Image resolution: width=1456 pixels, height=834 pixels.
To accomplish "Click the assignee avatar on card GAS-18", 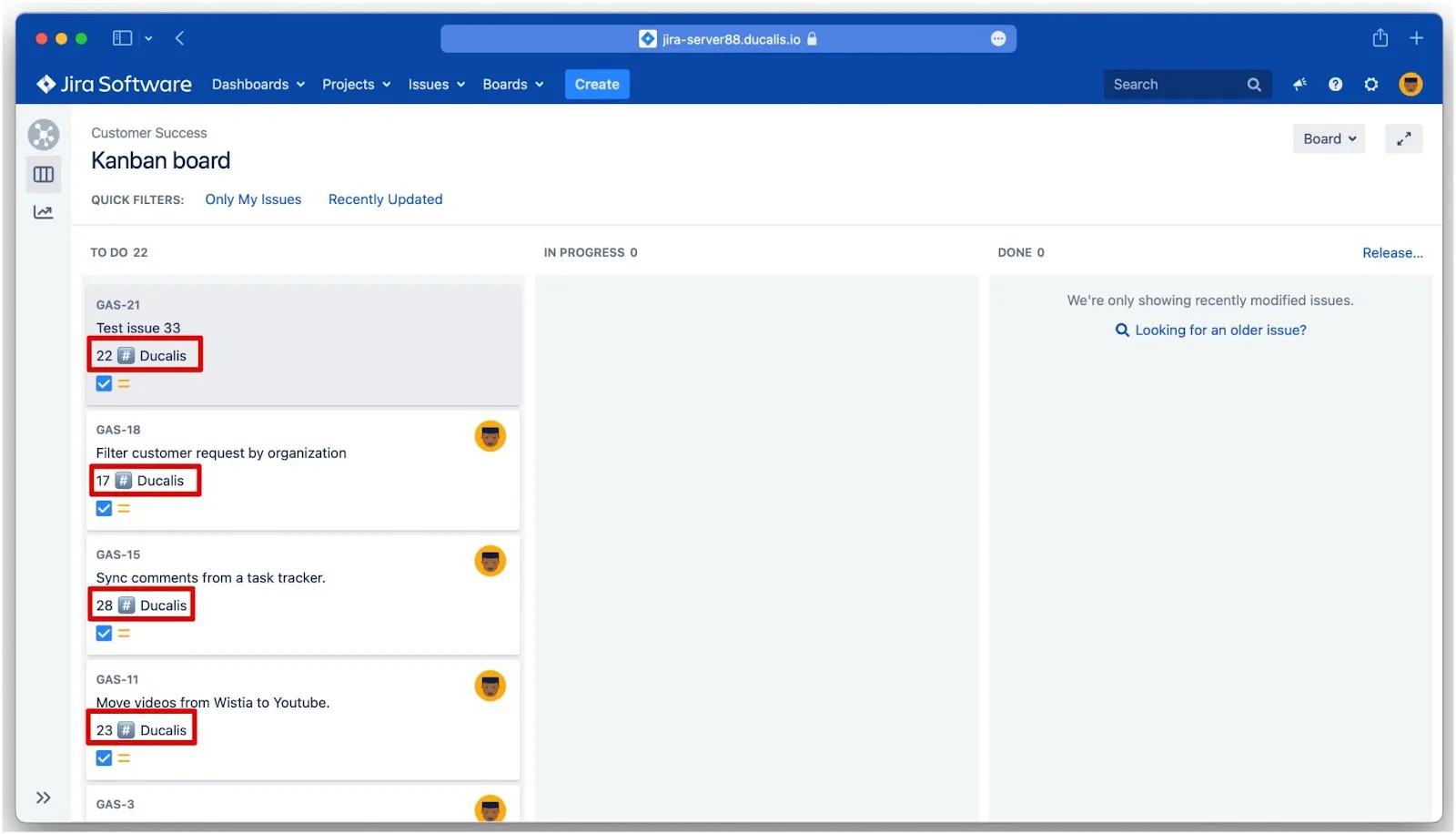I will click(490, 436).
